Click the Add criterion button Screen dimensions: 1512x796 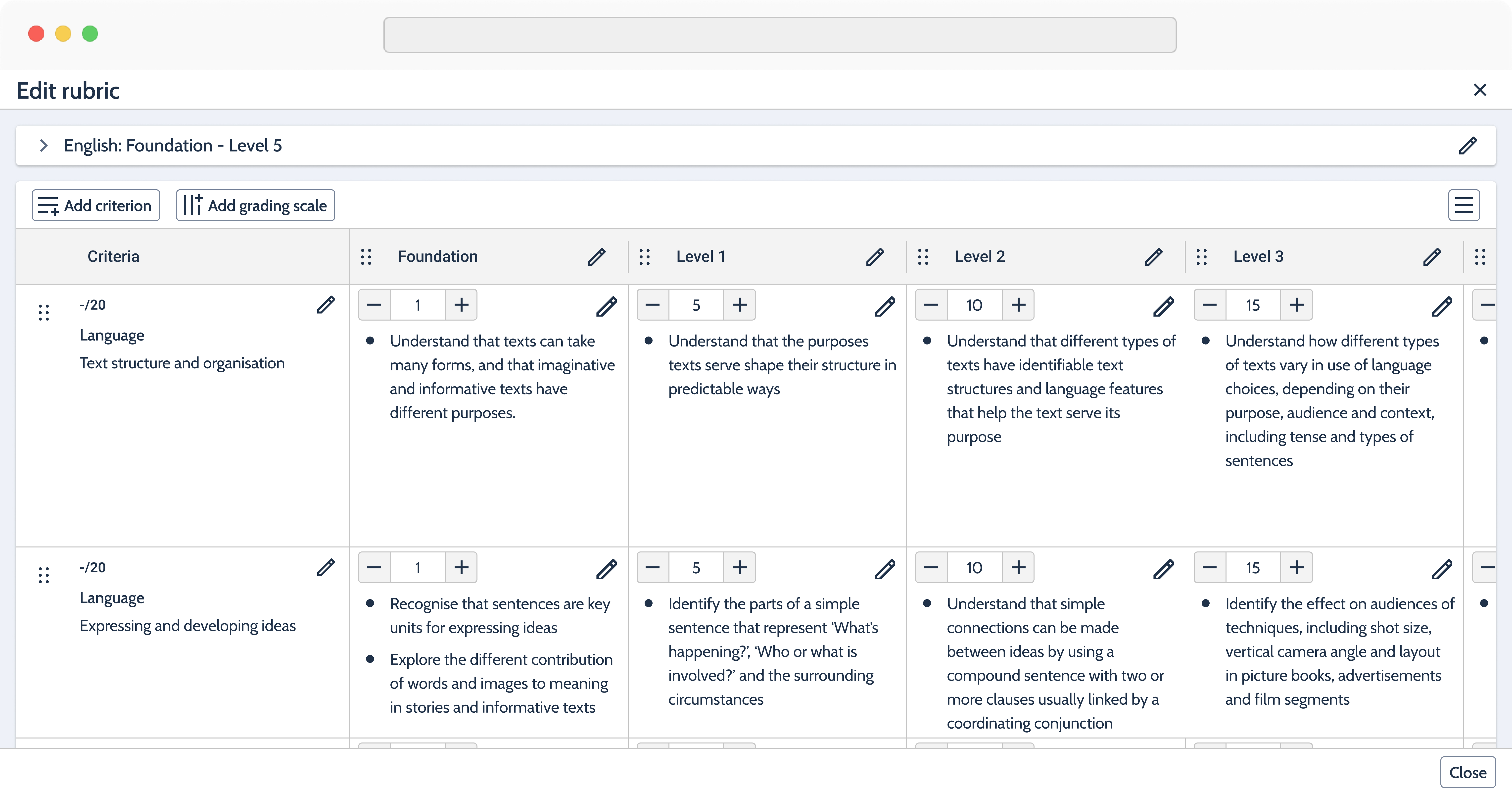96,205
